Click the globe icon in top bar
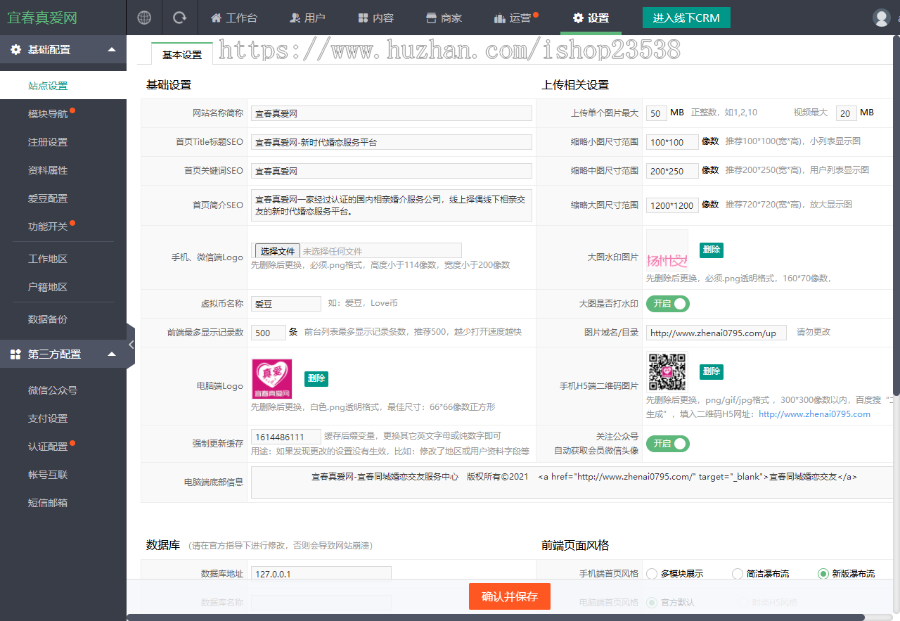This screenshot has height=621, width=900. [x=145, y=18]
